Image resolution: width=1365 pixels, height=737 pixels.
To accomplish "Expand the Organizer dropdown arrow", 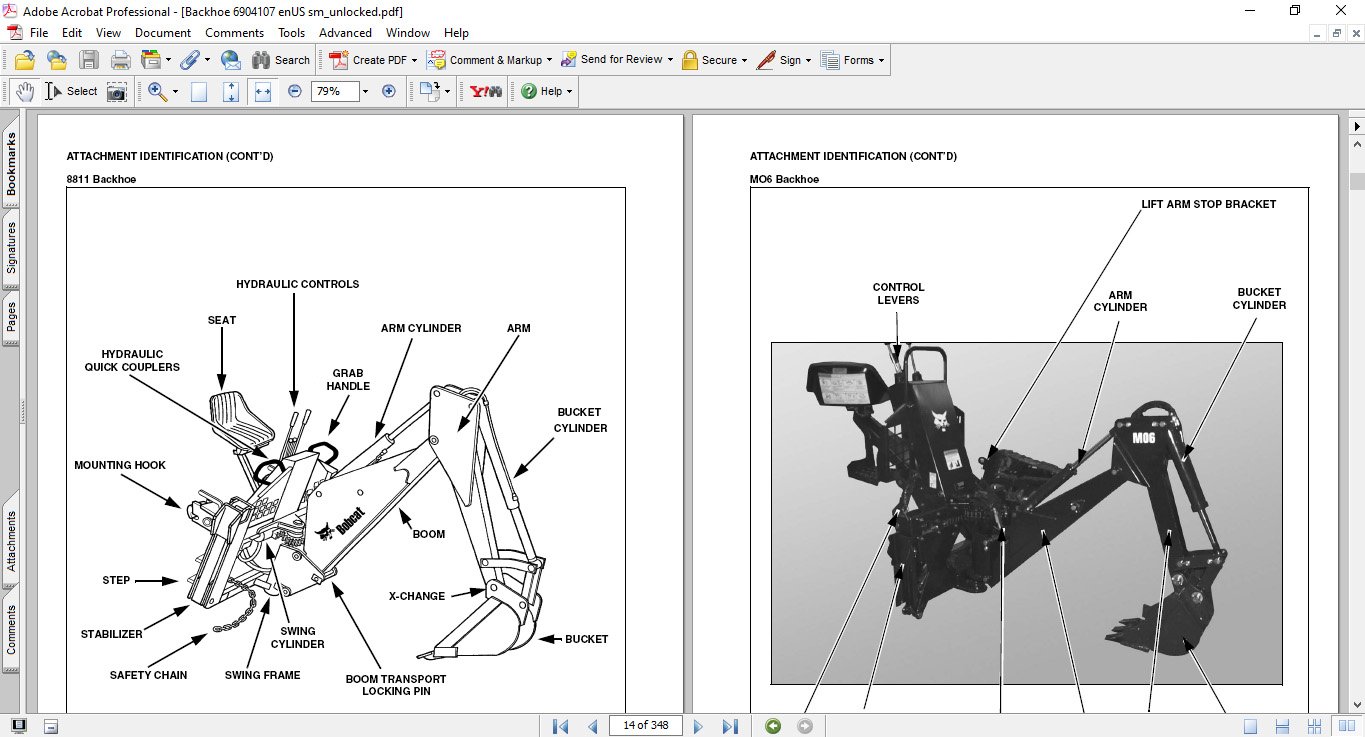I will click(x=168, y=60).
